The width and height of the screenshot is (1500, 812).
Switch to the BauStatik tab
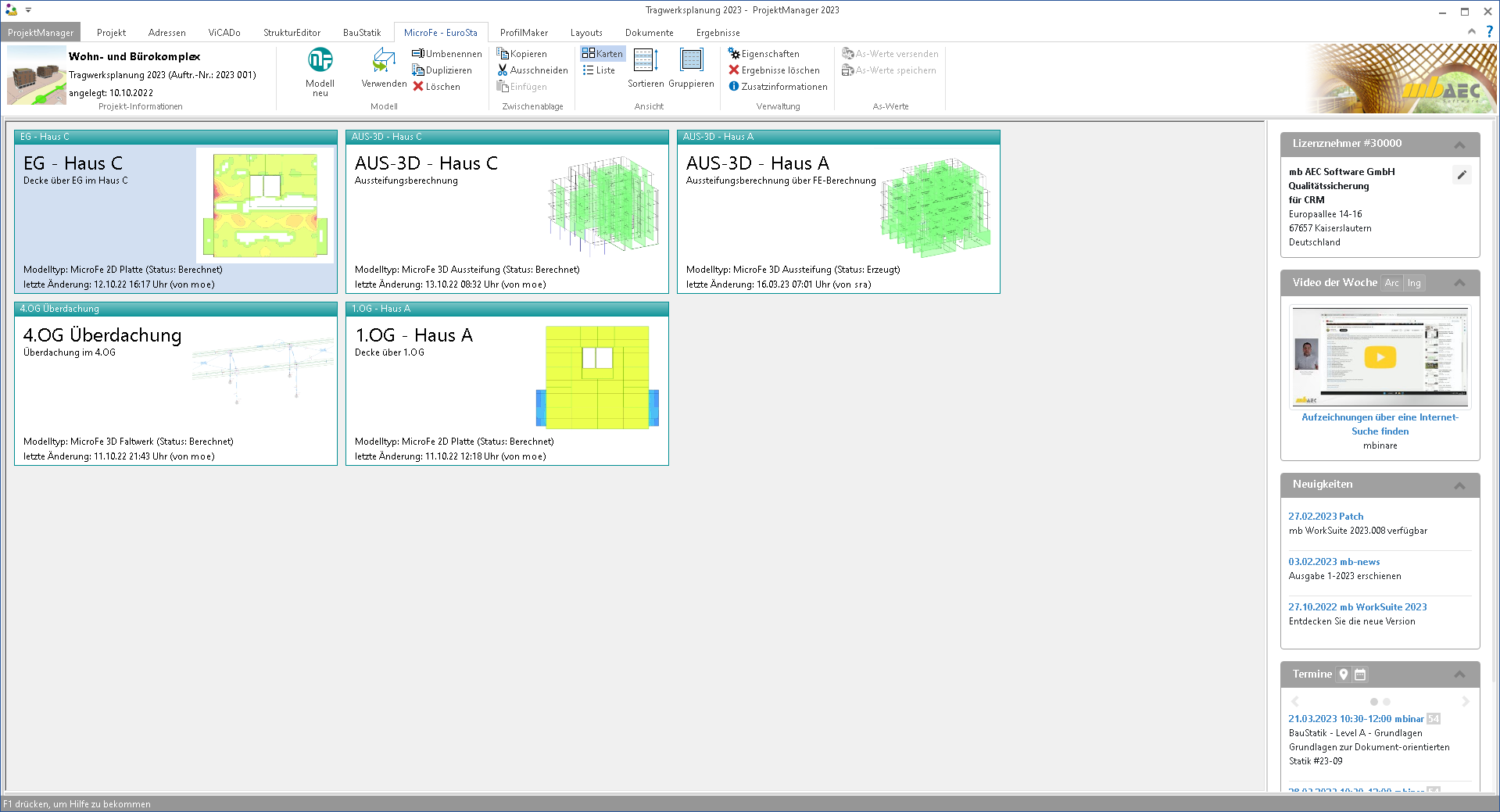pos(362,33)
